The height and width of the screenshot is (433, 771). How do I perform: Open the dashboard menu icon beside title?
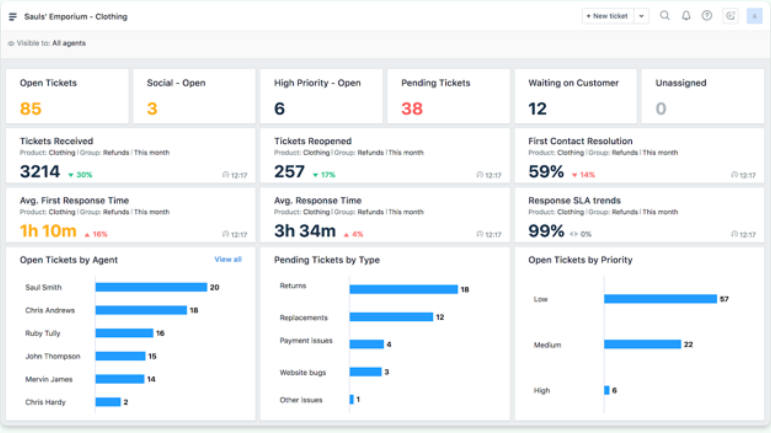(13, 17)
